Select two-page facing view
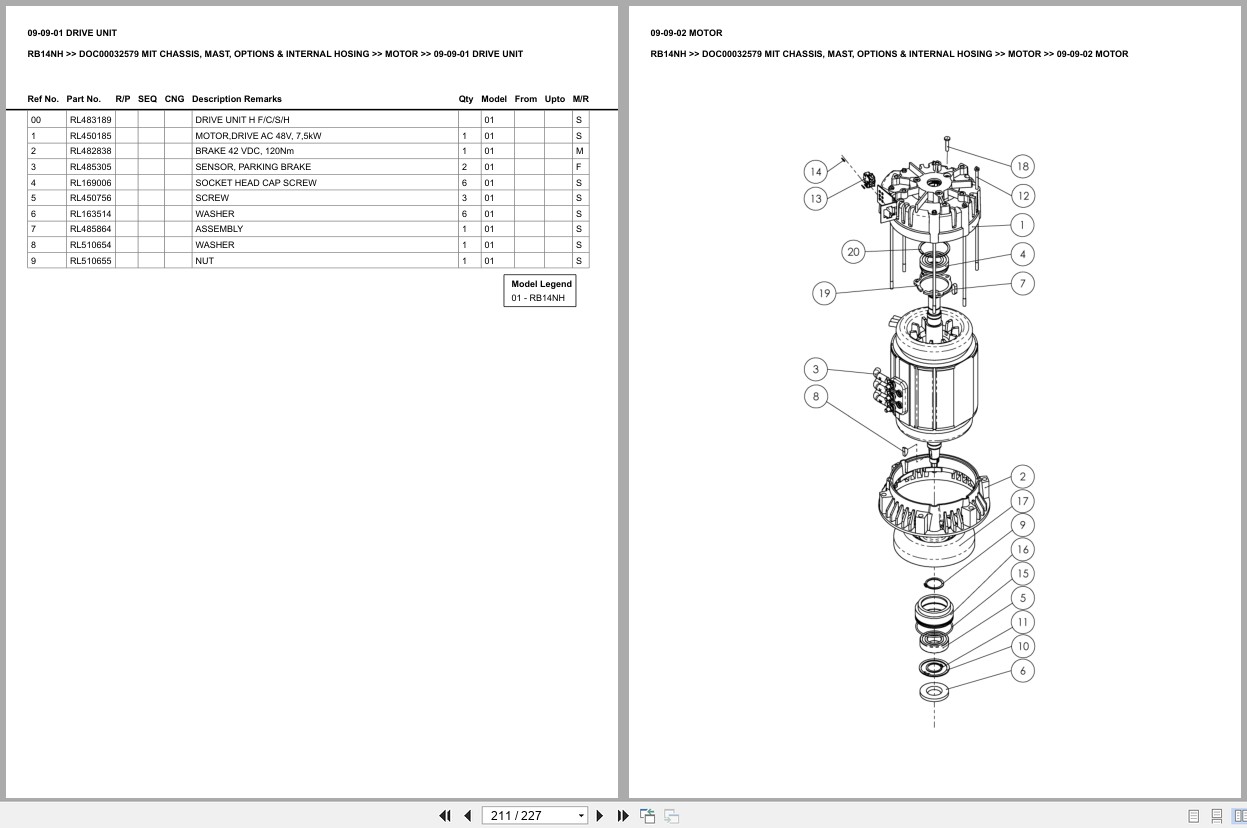Viewport: 1247px width, 828px height. [x=1239, y=816]
